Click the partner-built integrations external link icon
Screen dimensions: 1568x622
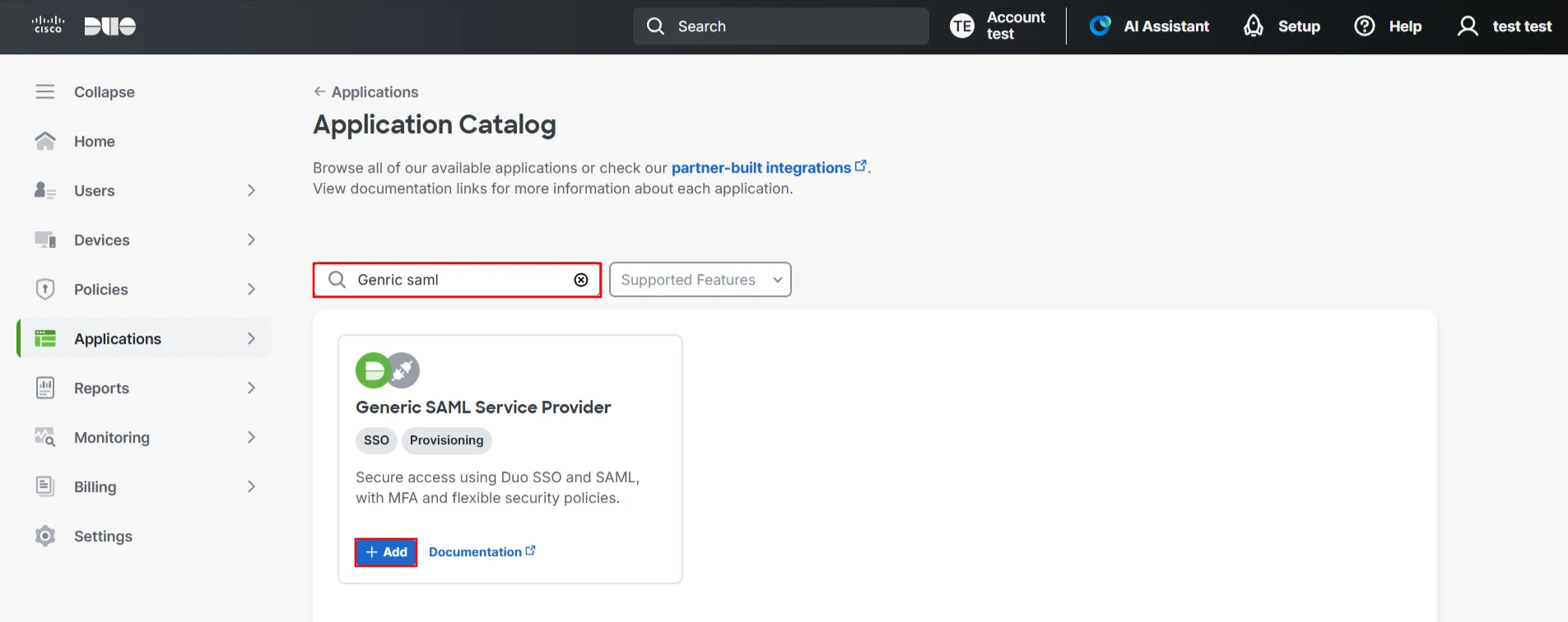(861, 165)
